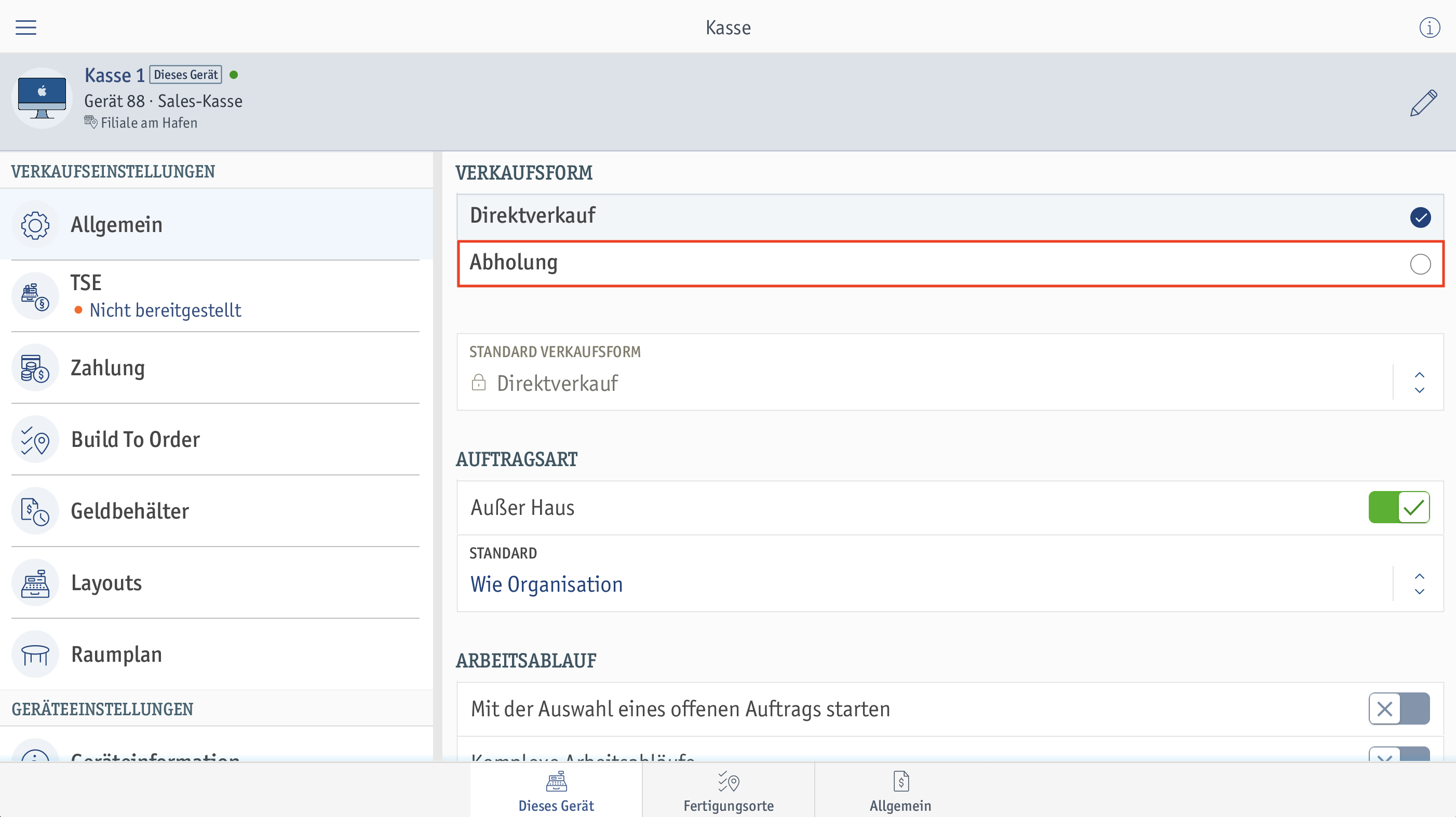Edit Kasse 1 with the pencil icon

pos(1423,103)
